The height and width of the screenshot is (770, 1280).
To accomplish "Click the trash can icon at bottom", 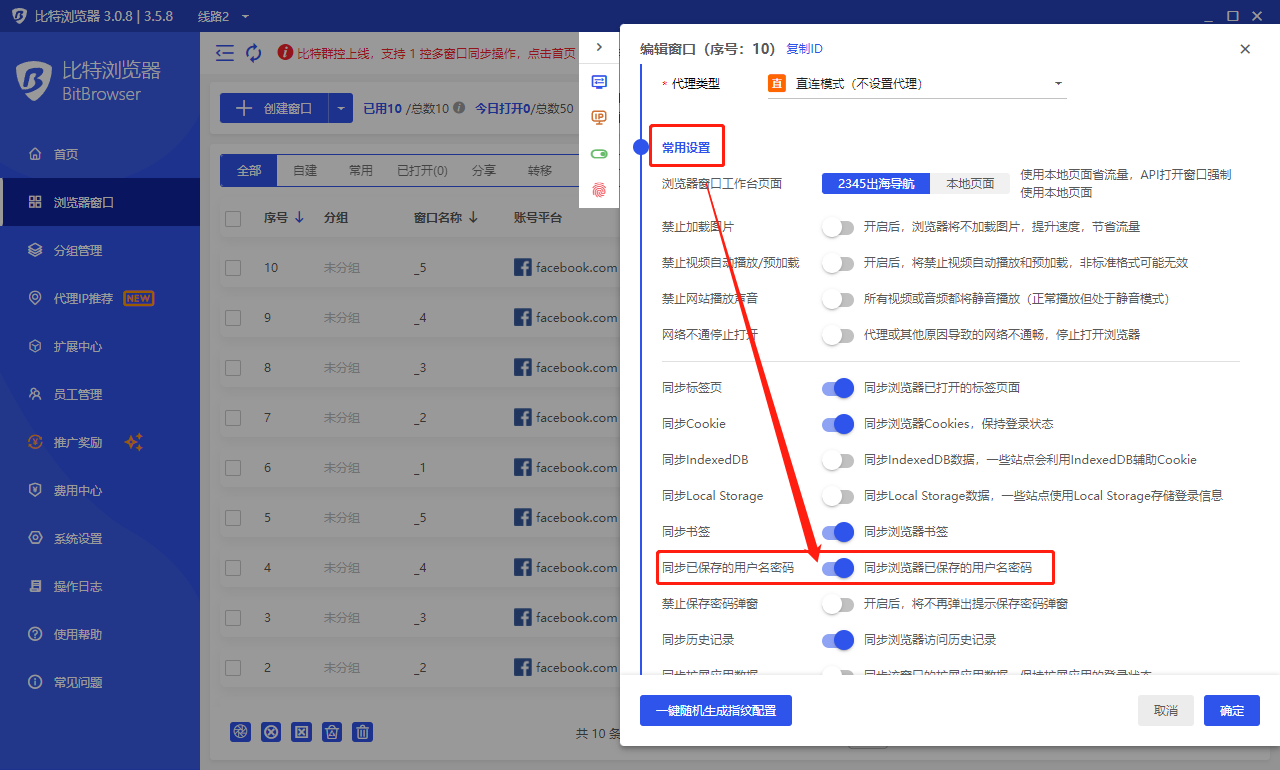I will pyautogui.click(x=364, y=732).
